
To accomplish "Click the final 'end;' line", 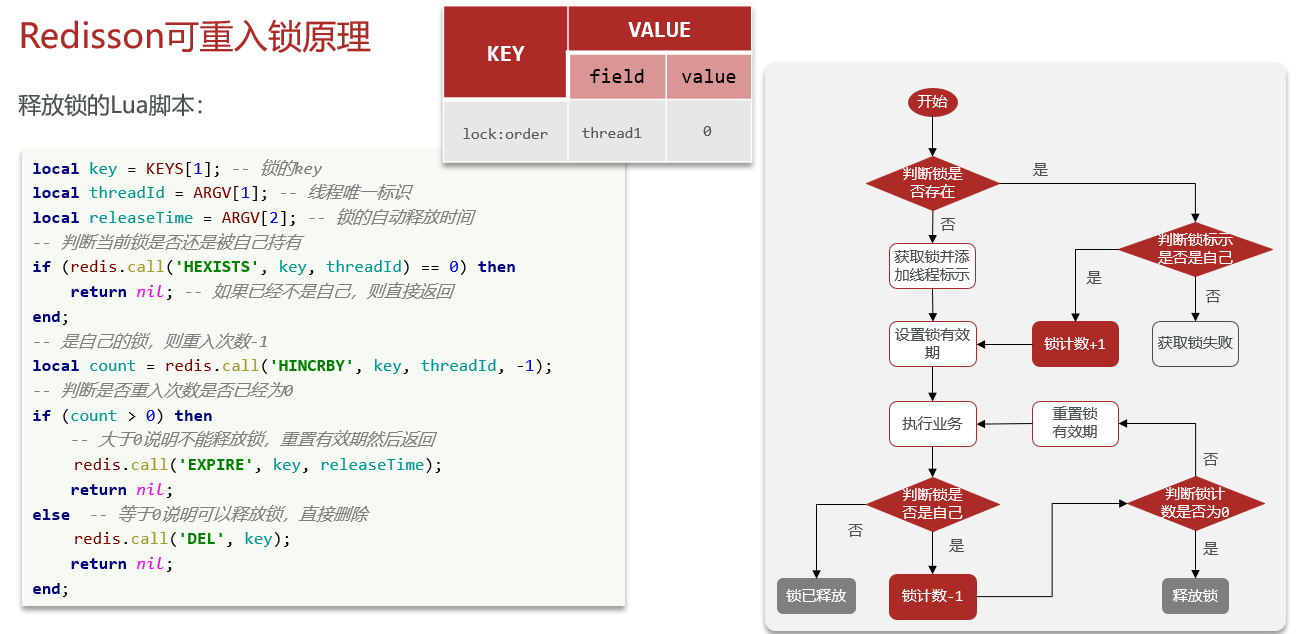I will tap(51, 588).
